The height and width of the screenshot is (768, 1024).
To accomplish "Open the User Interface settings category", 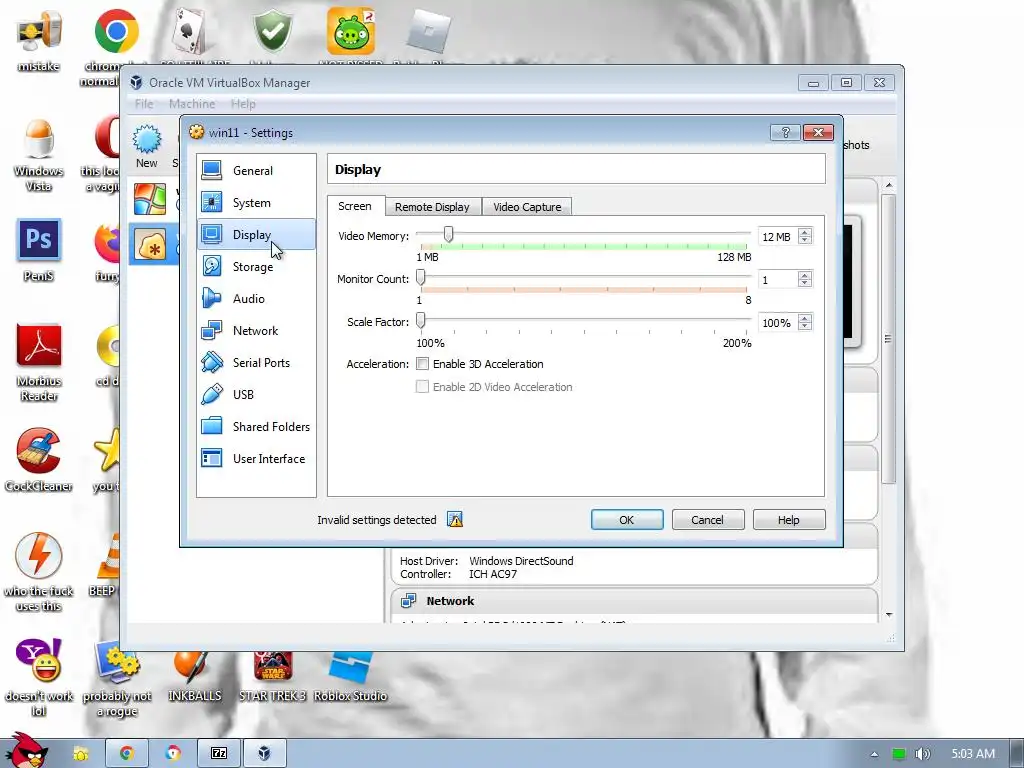I will point(256,458).
